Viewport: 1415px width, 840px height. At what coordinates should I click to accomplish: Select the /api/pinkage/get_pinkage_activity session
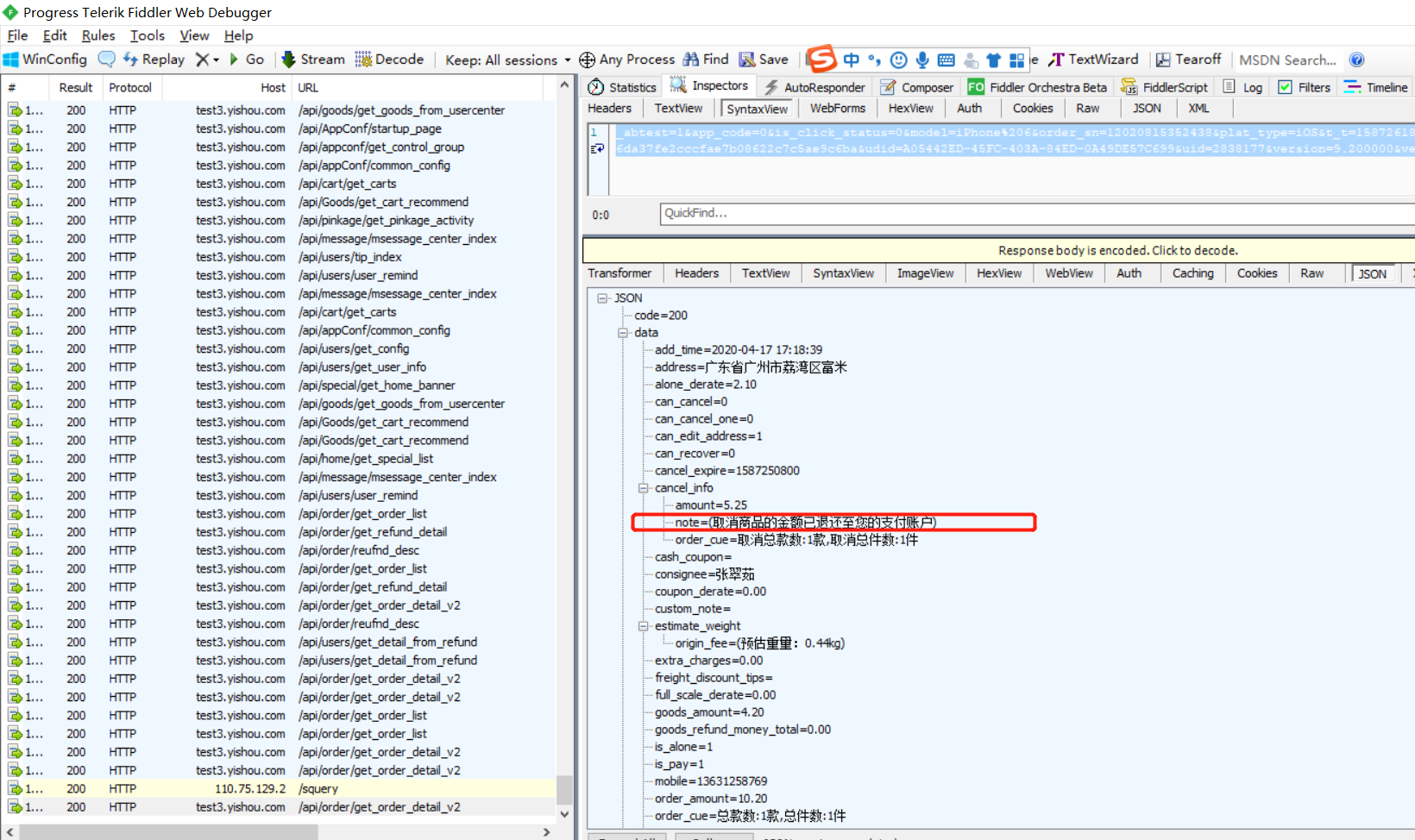(280, 220)
